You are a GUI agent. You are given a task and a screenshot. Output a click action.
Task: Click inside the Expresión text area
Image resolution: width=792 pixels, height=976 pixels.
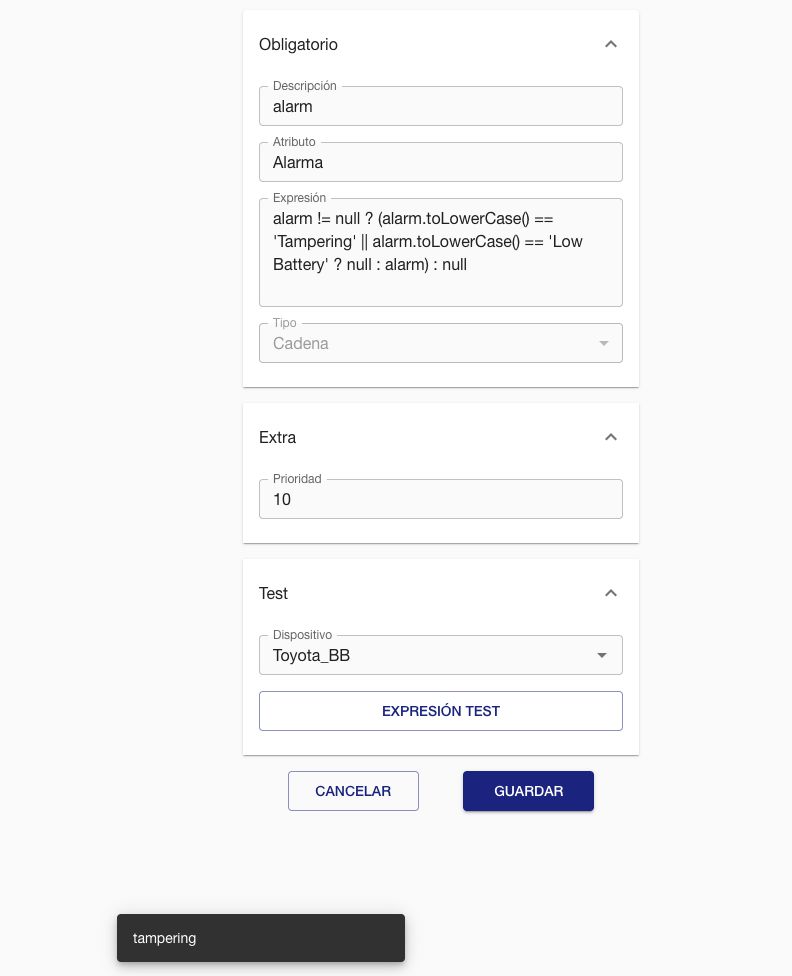click(440, 242)
